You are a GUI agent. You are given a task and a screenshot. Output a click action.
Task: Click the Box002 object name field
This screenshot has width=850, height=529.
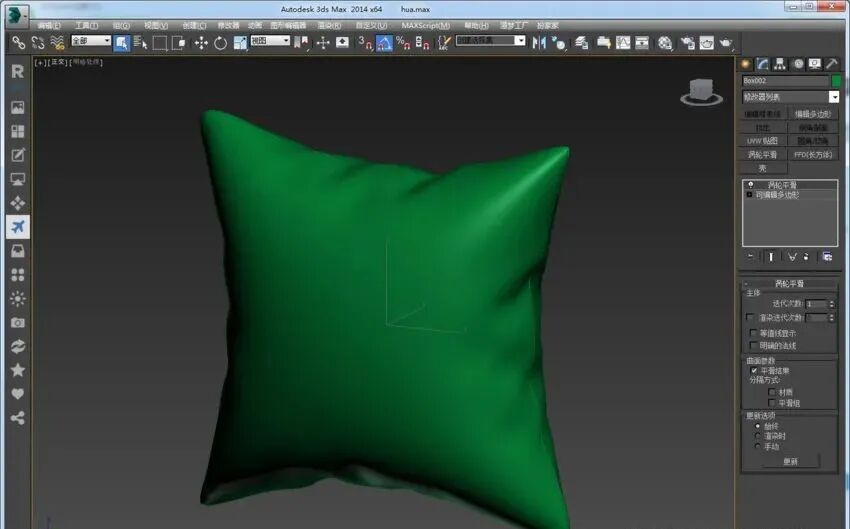click(x=785, y=81)
